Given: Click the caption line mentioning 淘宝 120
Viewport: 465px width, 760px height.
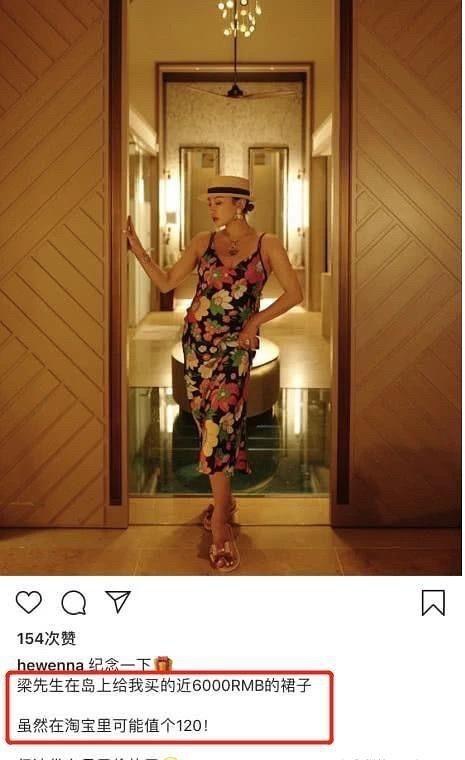Looking at the screenshot, I should [x=113, y=726].
